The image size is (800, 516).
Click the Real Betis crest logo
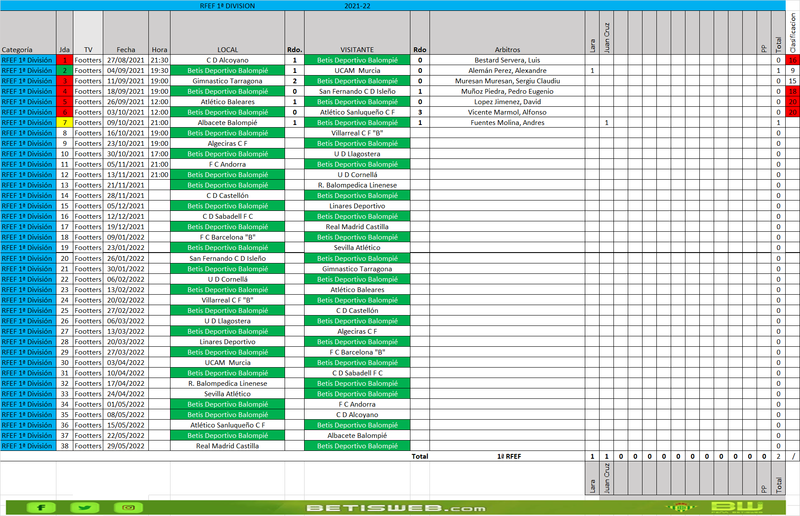point(679,507)
